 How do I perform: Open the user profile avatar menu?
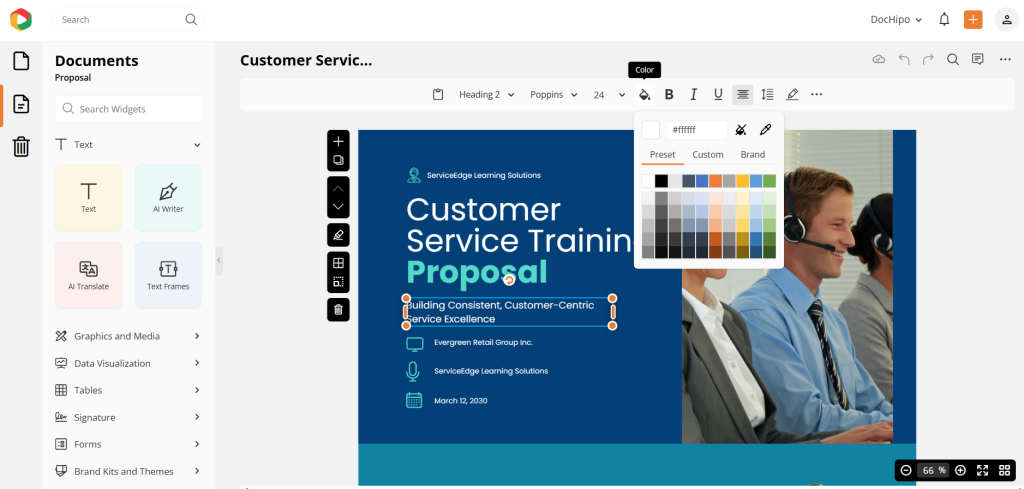coord(1006,20)
